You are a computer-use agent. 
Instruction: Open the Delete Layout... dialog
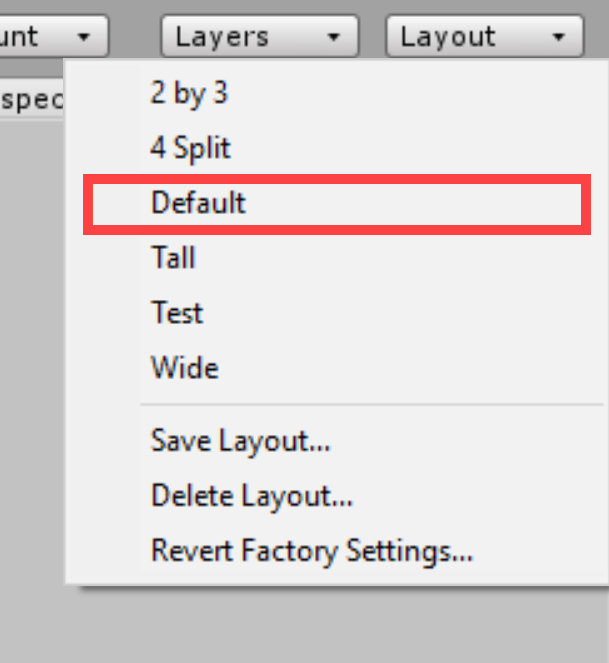[252, 495]
